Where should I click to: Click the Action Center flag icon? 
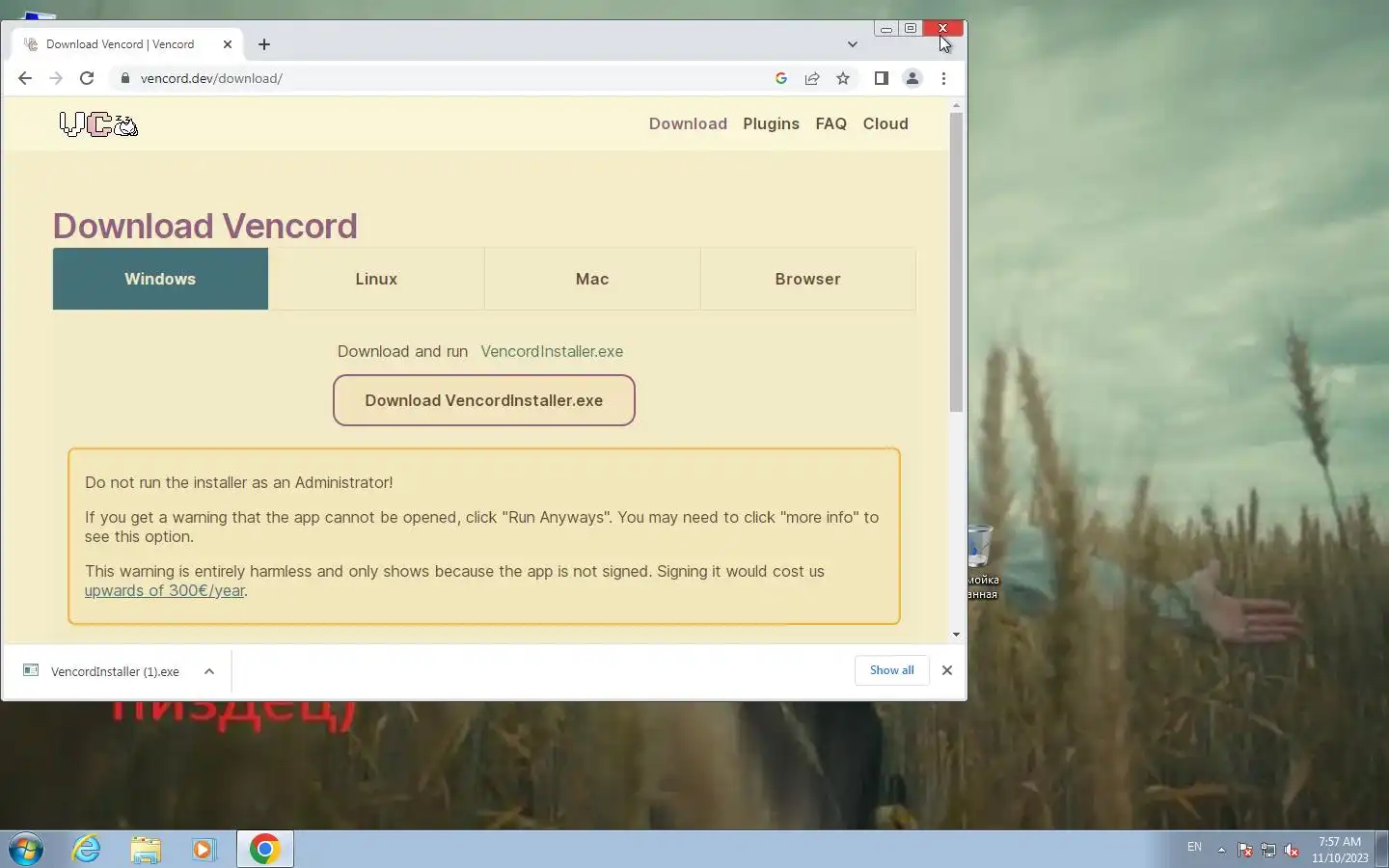pyautogui.click(x=1245, y=850)
